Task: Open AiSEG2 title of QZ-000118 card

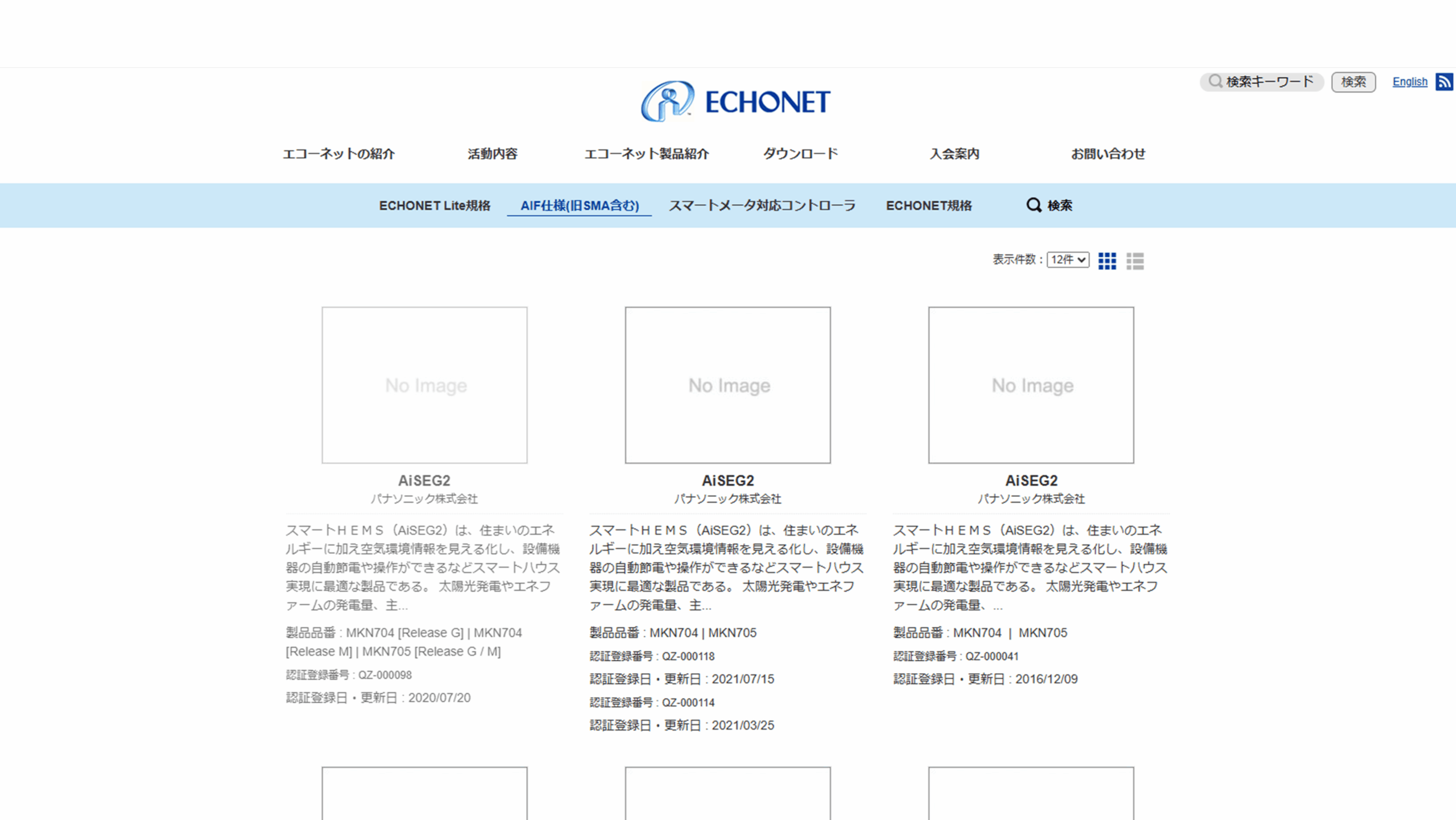Action: 727,481
